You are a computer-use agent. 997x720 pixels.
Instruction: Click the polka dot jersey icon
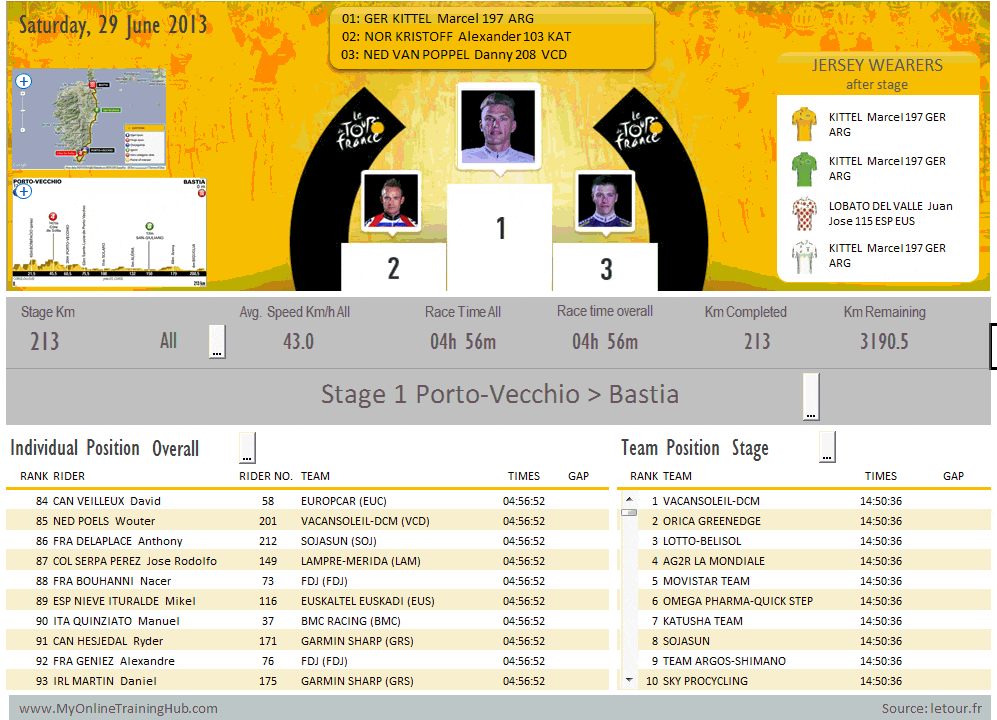[804, 213]
